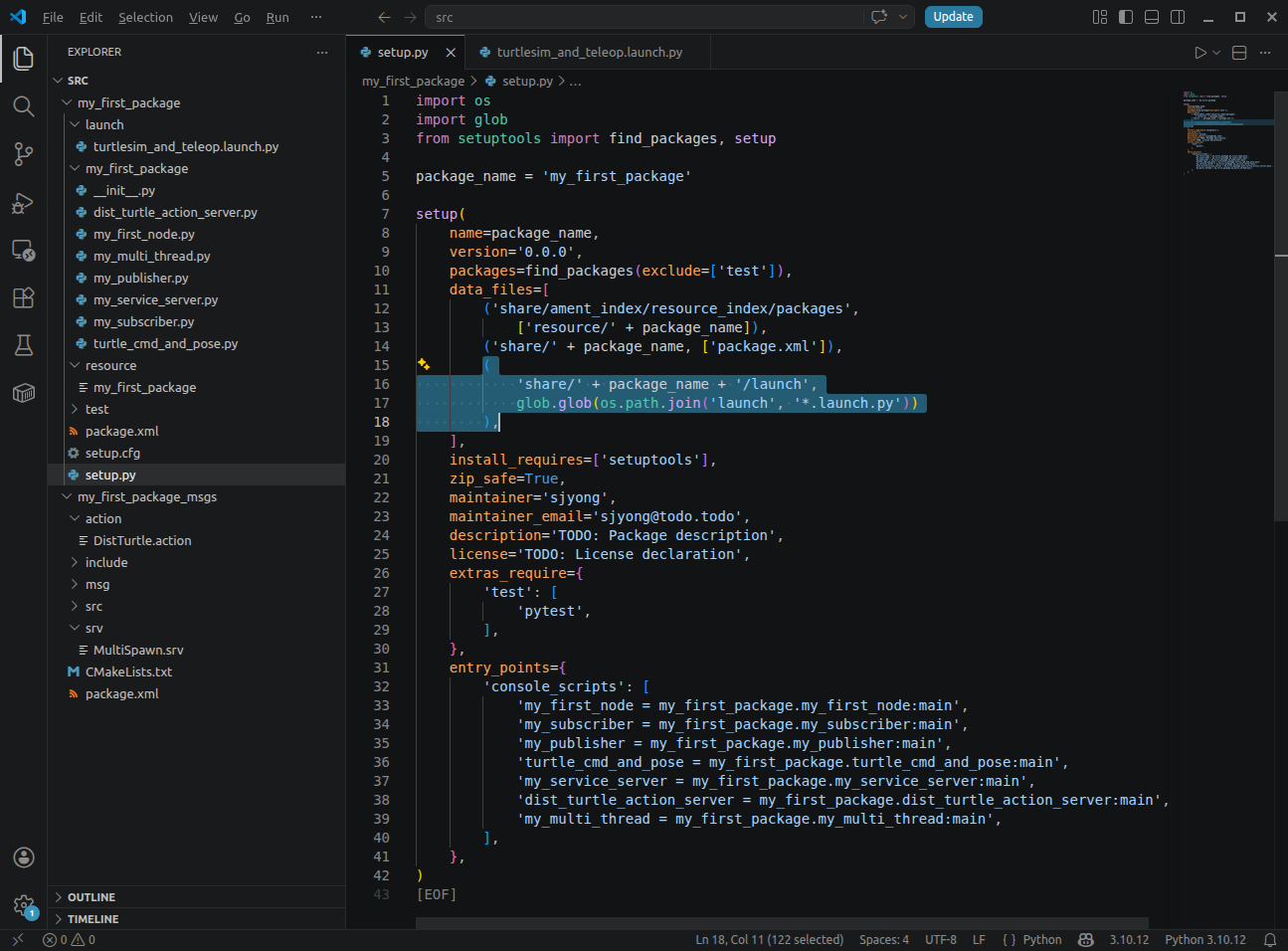
Task: Open the Run menu
Action: 277,17
